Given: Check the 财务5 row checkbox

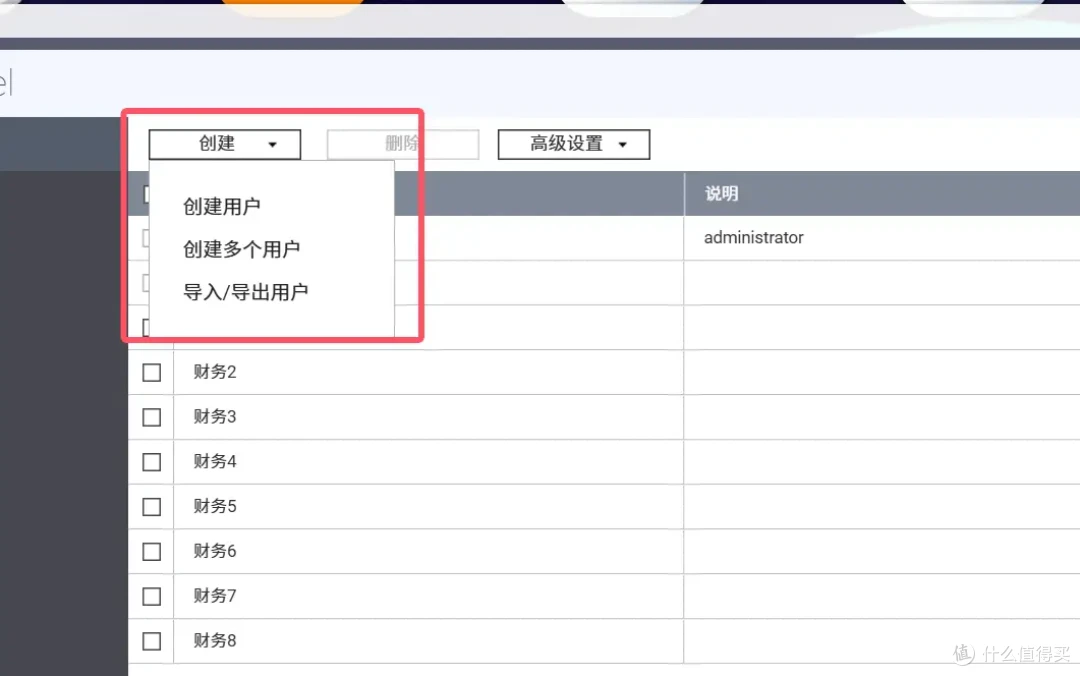Looking at the screenshot, I should tap(152, 507).
